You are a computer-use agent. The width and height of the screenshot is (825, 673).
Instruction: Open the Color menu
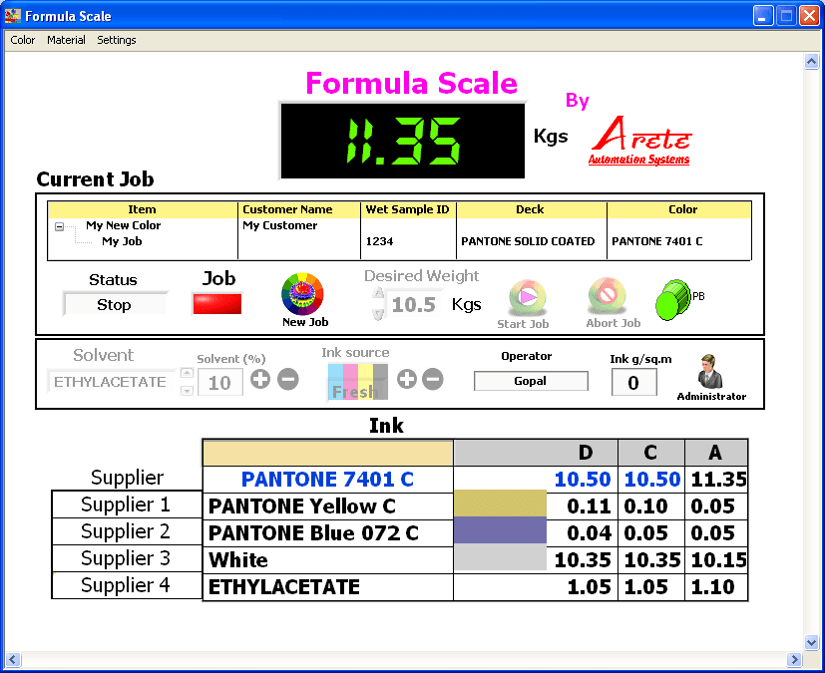23,40
